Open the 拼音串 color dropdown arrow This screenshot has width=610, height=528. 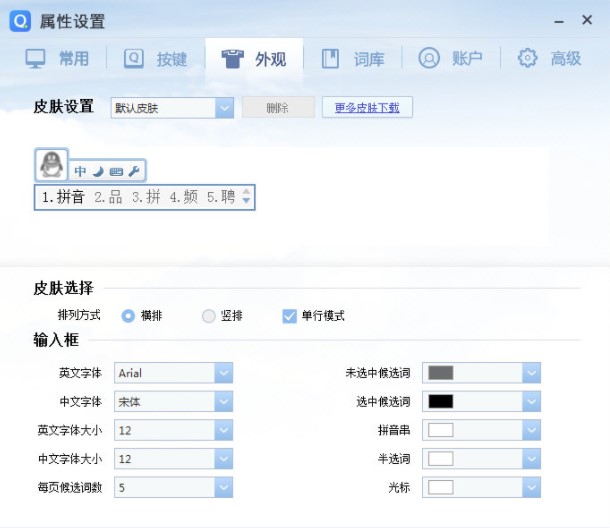coord(531,430)
